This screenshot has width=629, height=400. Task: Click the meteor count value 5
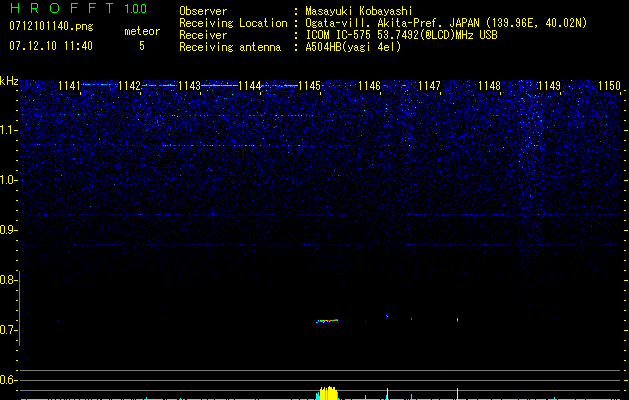[142, 46]
